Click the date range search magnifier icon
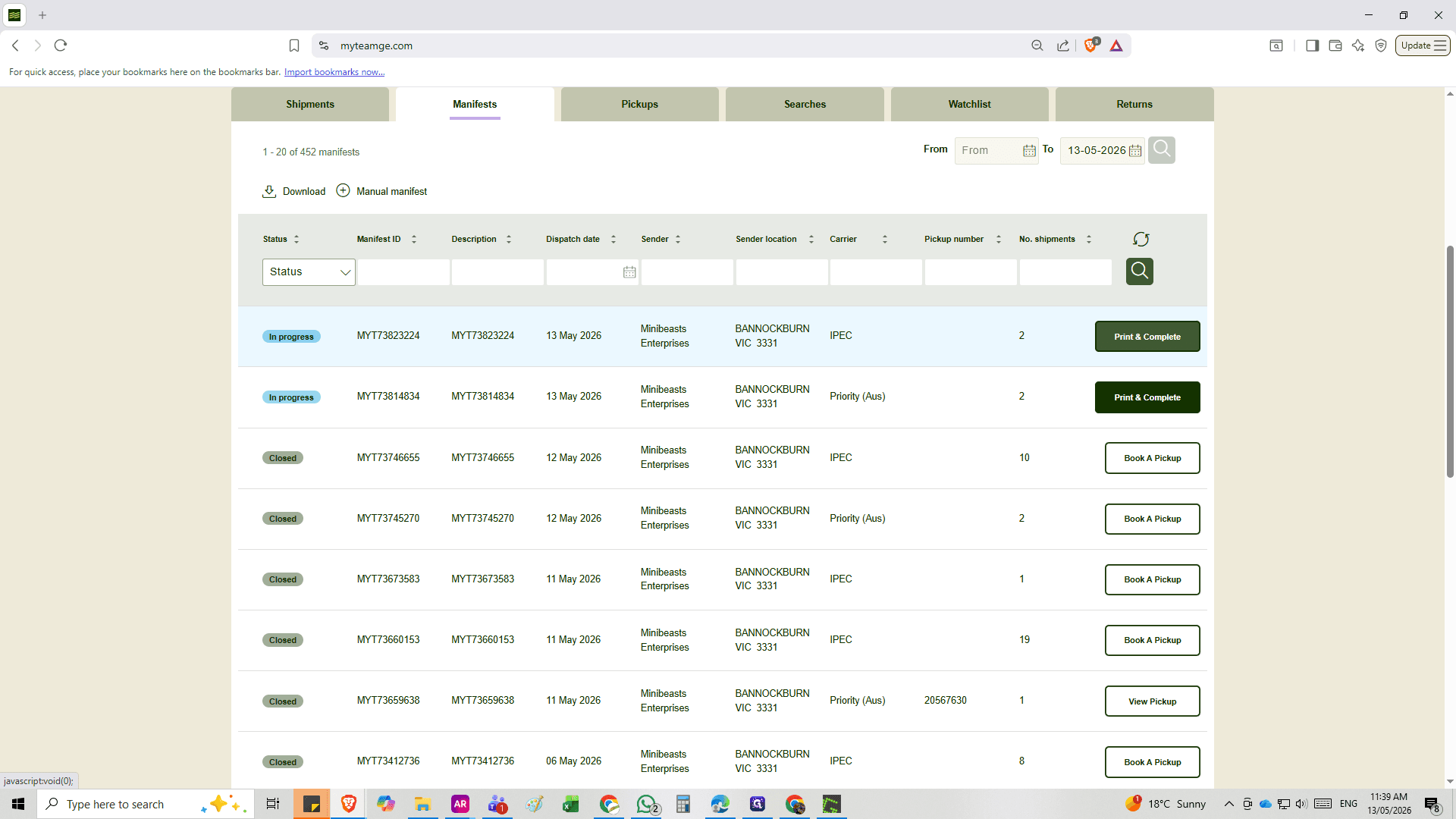1456x819 pixels. [x=1161, y=149]
